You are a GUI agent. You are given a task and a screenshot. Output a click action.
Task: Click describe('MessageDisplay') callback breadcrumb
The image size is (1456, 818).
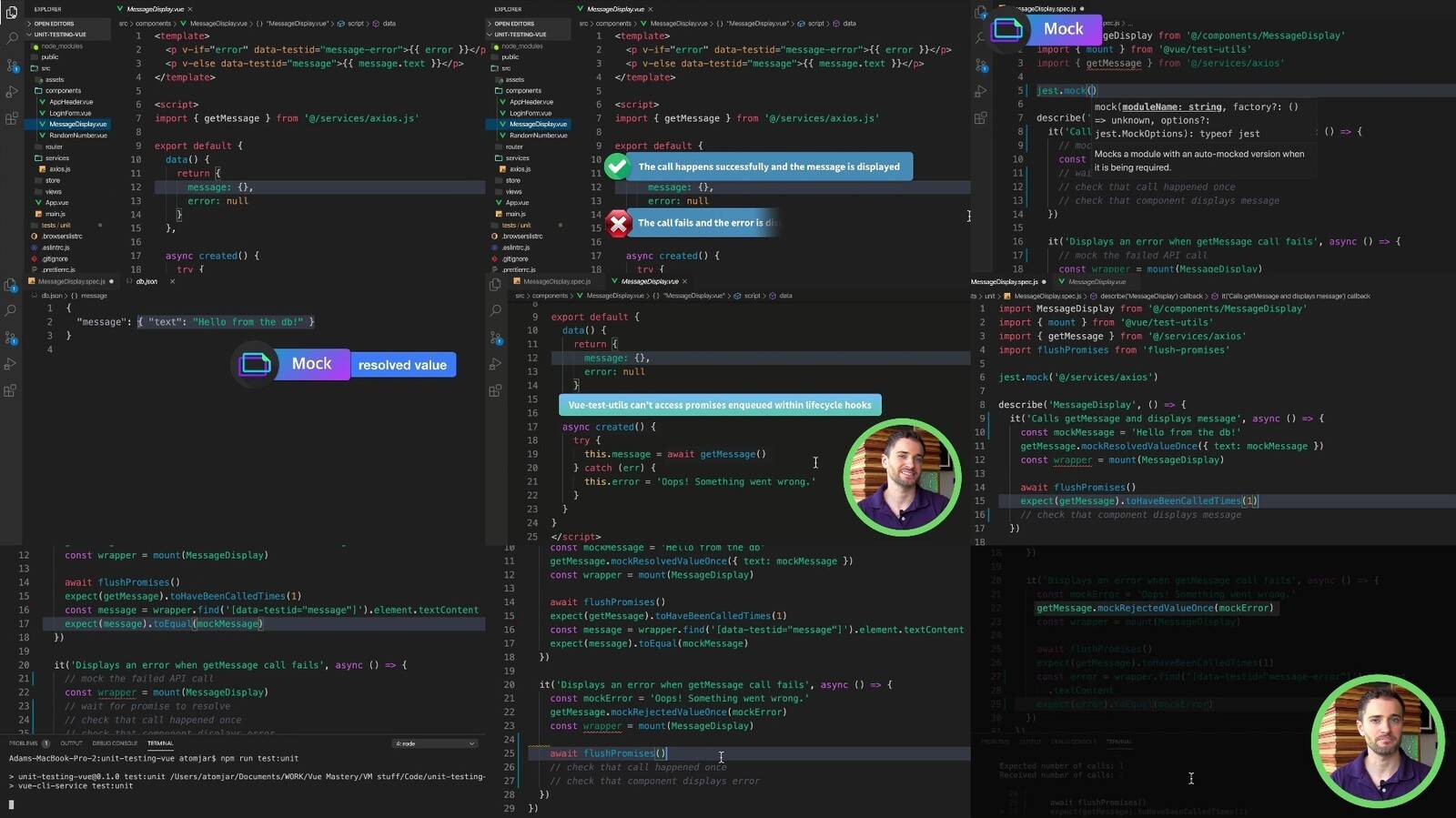1151,296
